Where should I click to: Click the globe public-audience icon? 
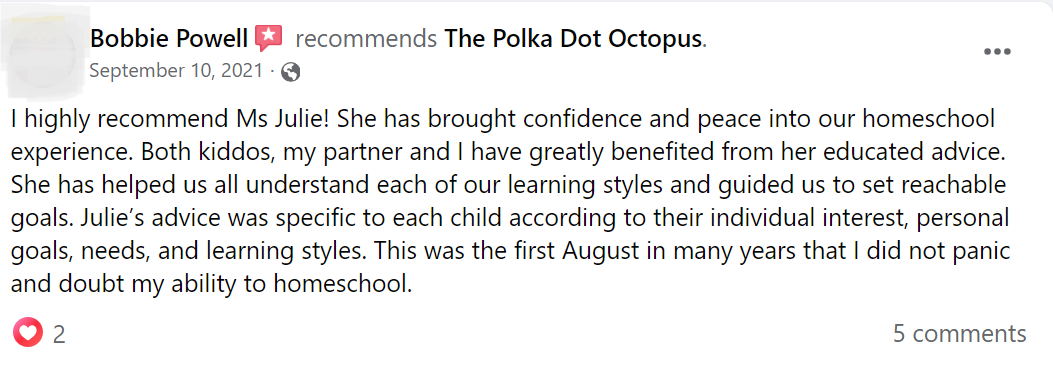(x=291, y=72)
